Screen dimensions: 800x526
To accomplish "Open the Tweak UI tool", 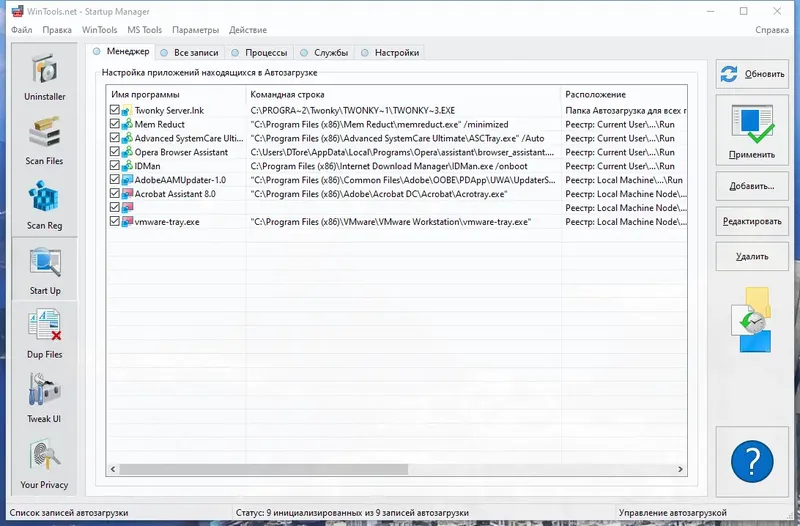I will click(x=45, y=398).
